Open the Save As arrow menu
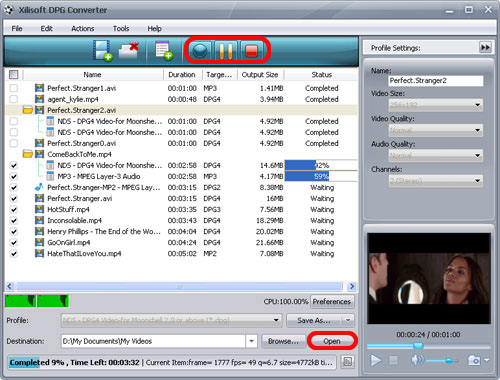Screen dimensions: 500x380 [x=348, y=320]
